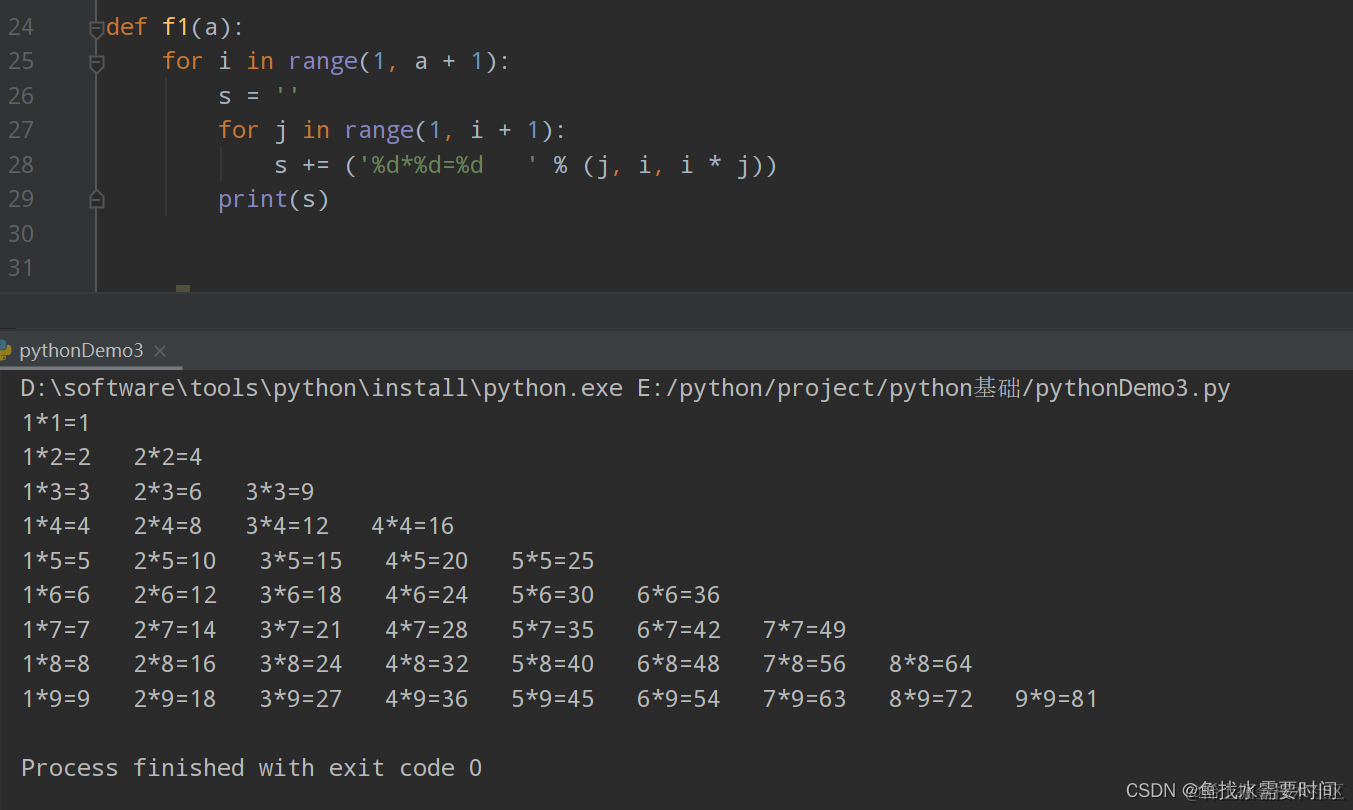Click 'Process finished with exit code 0'

(251, 768)
